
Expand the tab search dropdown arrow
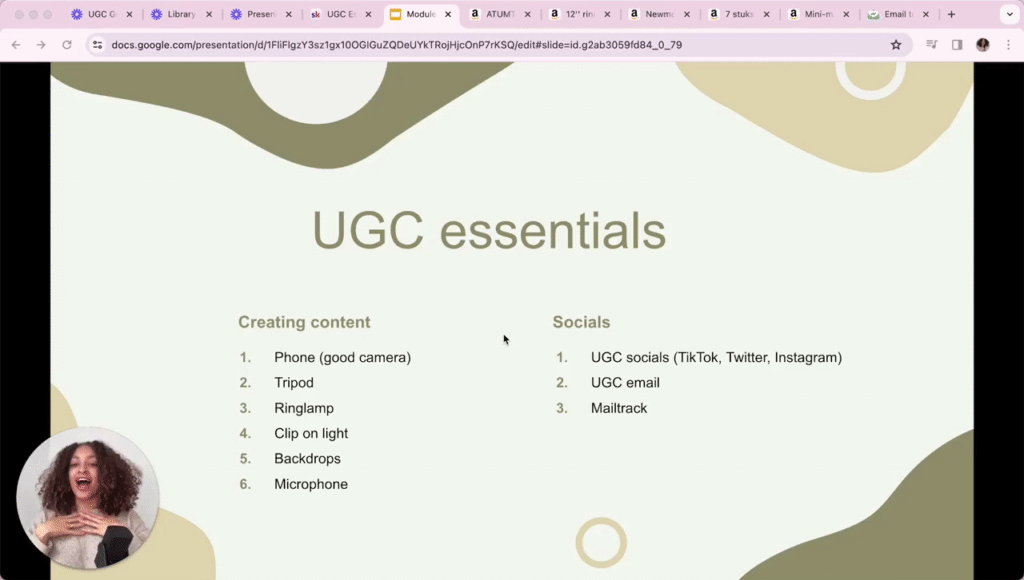tap(1010, 14)
